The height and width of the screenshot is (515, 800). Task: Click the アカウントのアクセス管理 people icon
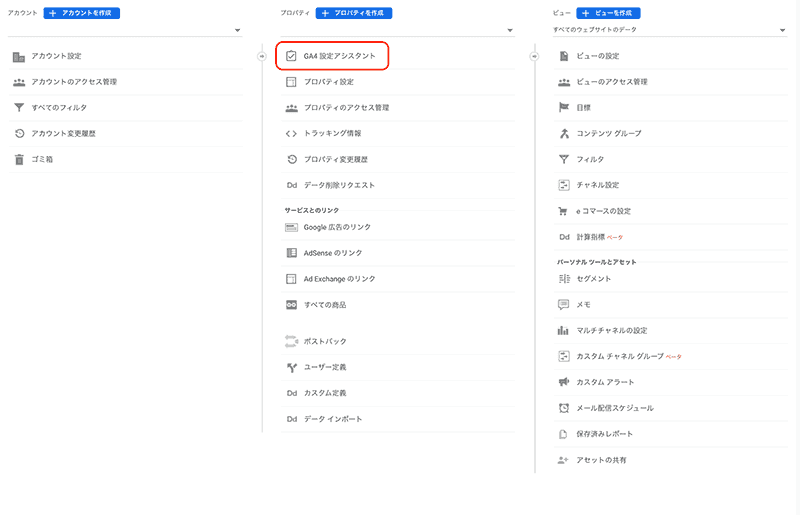click(x=19, y=82)
